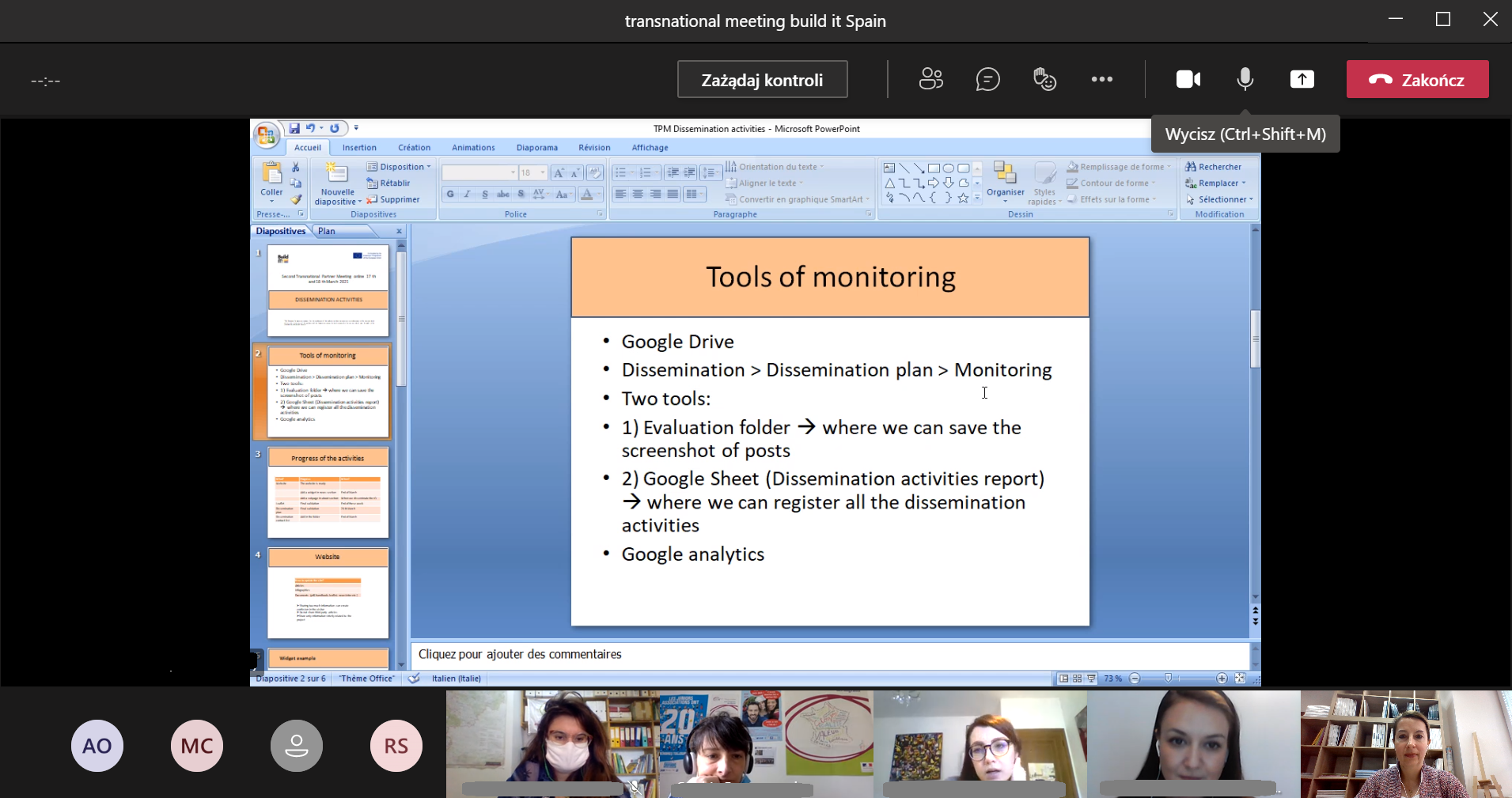Viewport: 1512px width, 798px height.
Task: Toggle strikethrough abc formatting
Action: tap(503, 194)
